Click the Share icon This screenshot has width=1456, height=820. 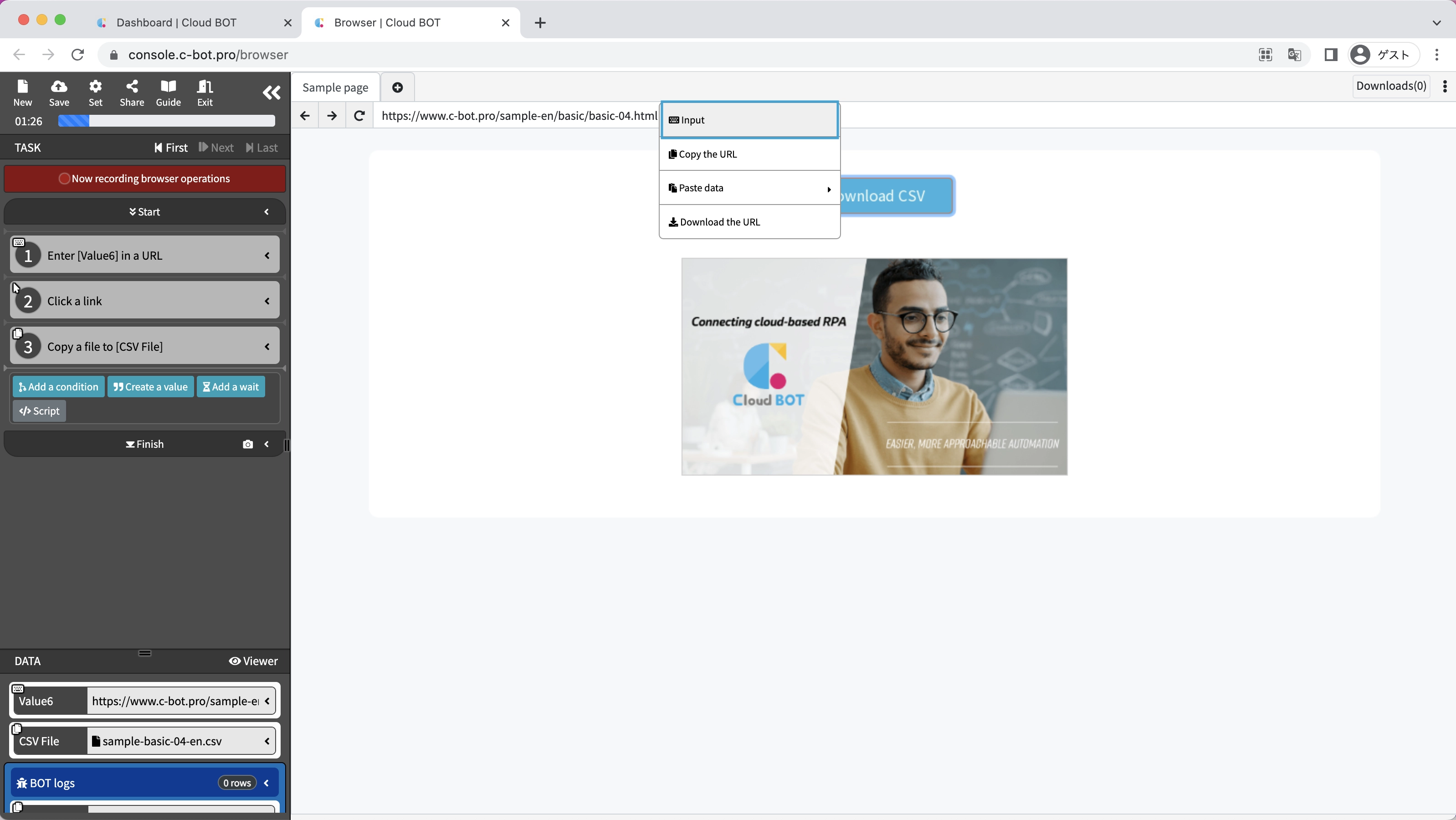pyautogui.click(x=132, y=92)
